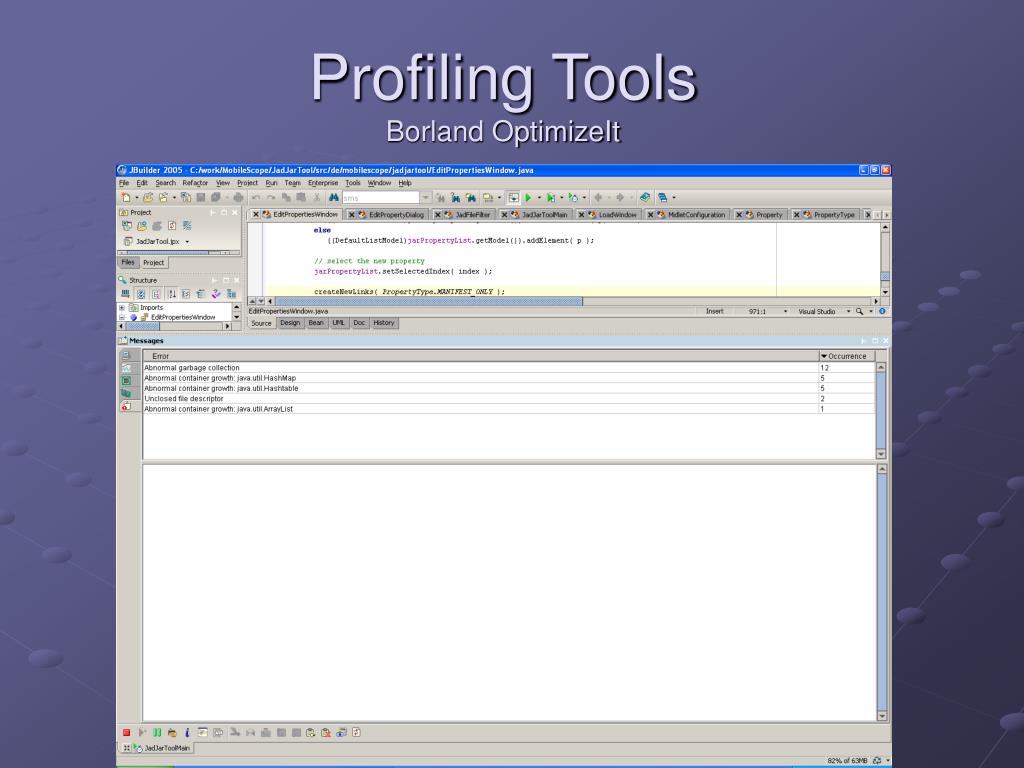The height and width of the screenshot is (768, 1024).
Task: Click the blue info icon in bottom toolbar
Action: [187, 733]
